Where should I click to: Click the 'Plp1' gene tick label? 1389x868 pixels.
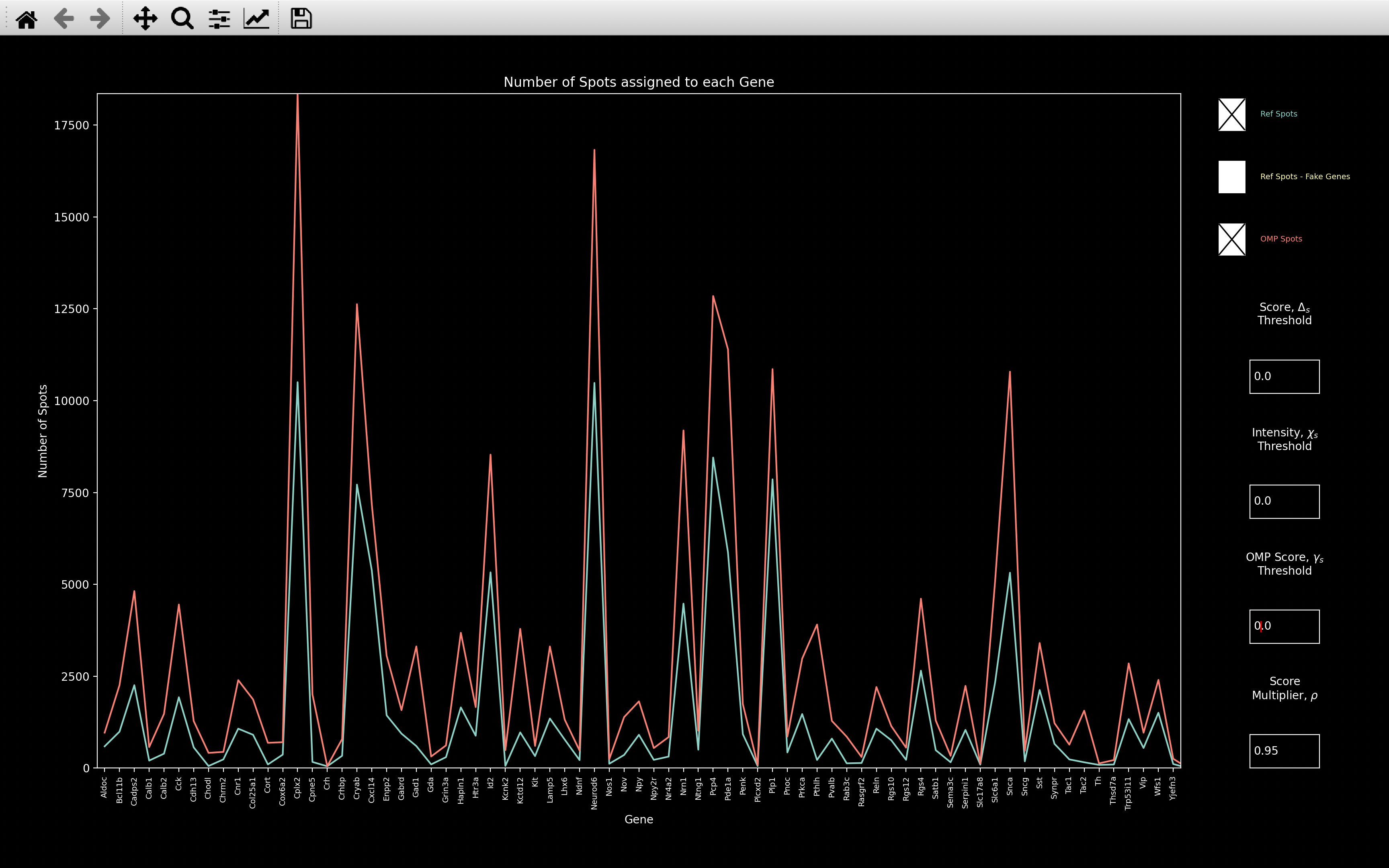pyautogui.click(x=772, y=785)
